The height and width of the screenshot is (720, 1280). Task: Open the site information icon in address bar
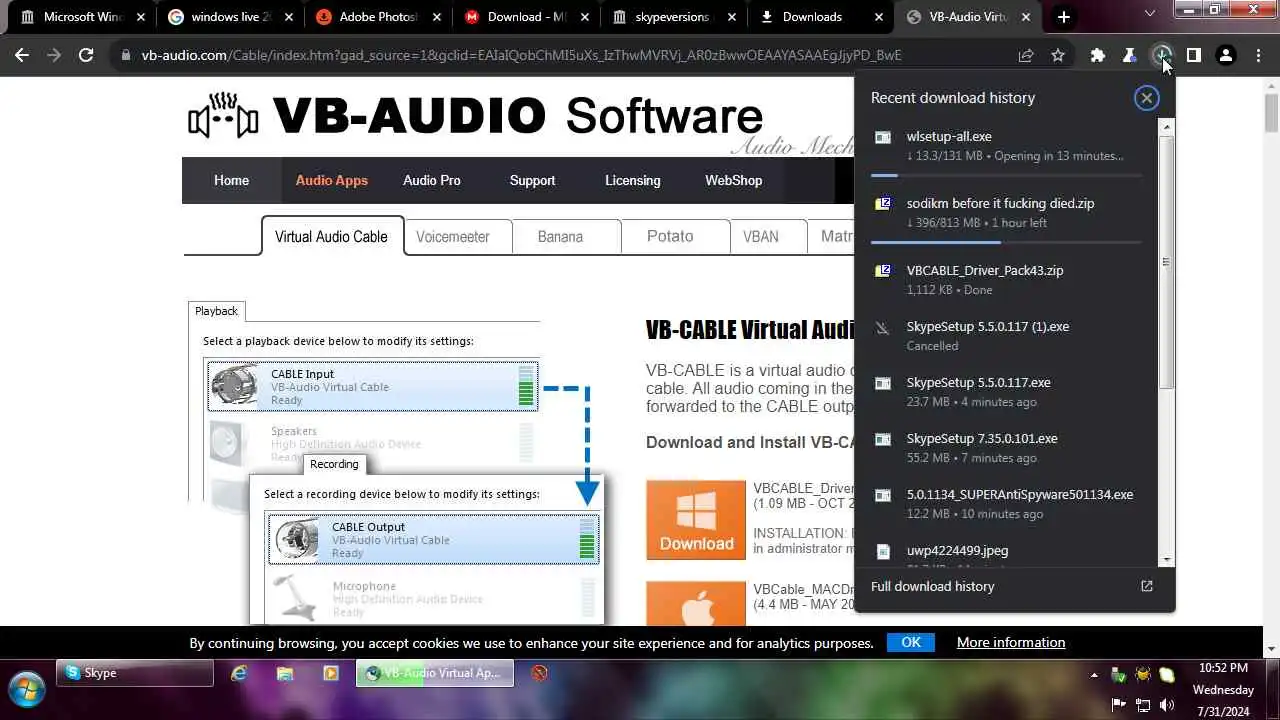tap(125, 56)
